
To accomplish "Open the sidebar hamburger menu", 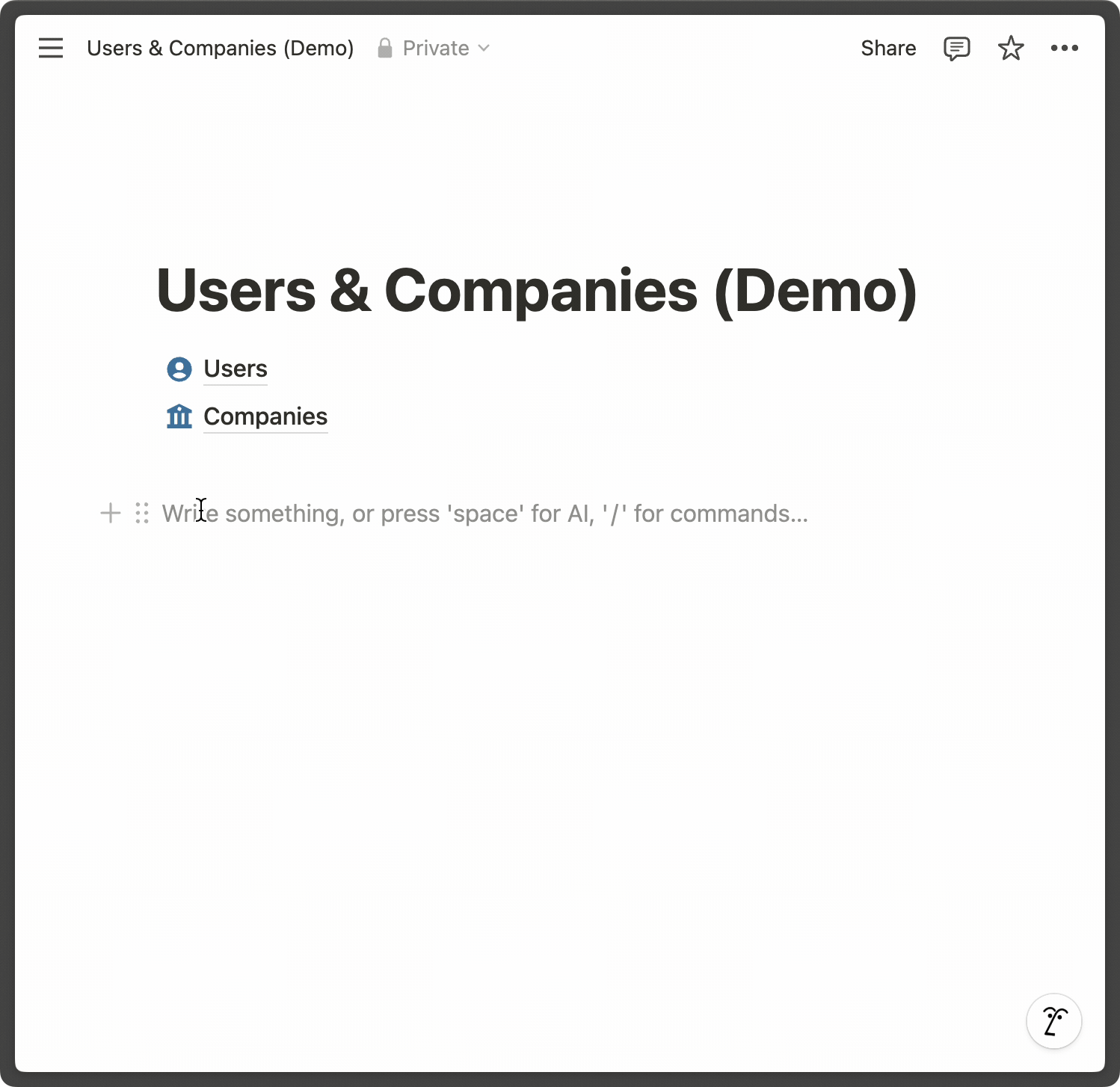I will coord(51,49).
